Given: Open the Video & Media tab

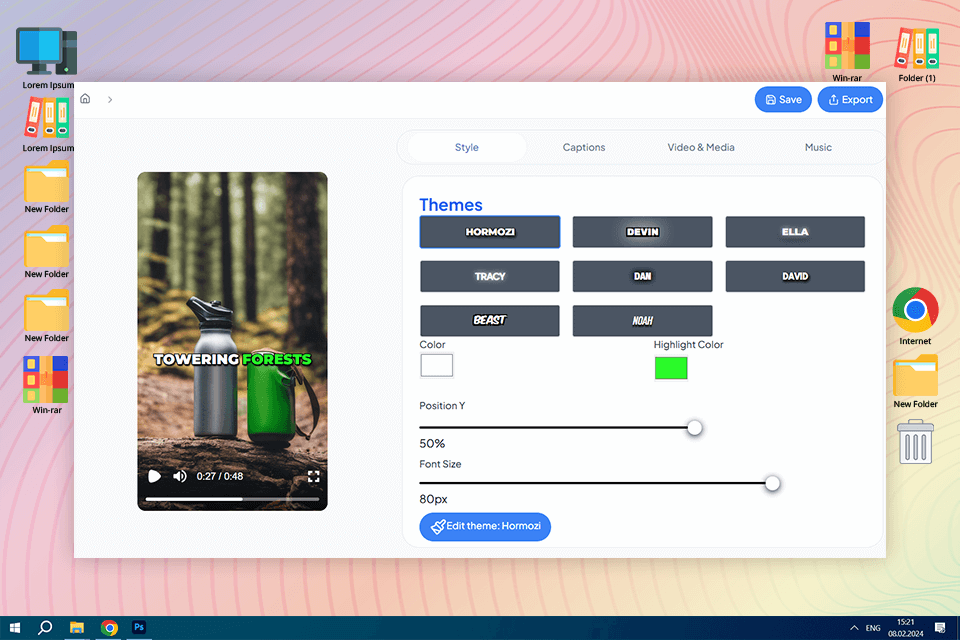Looking at the screenshot, I should coord(700,147).
